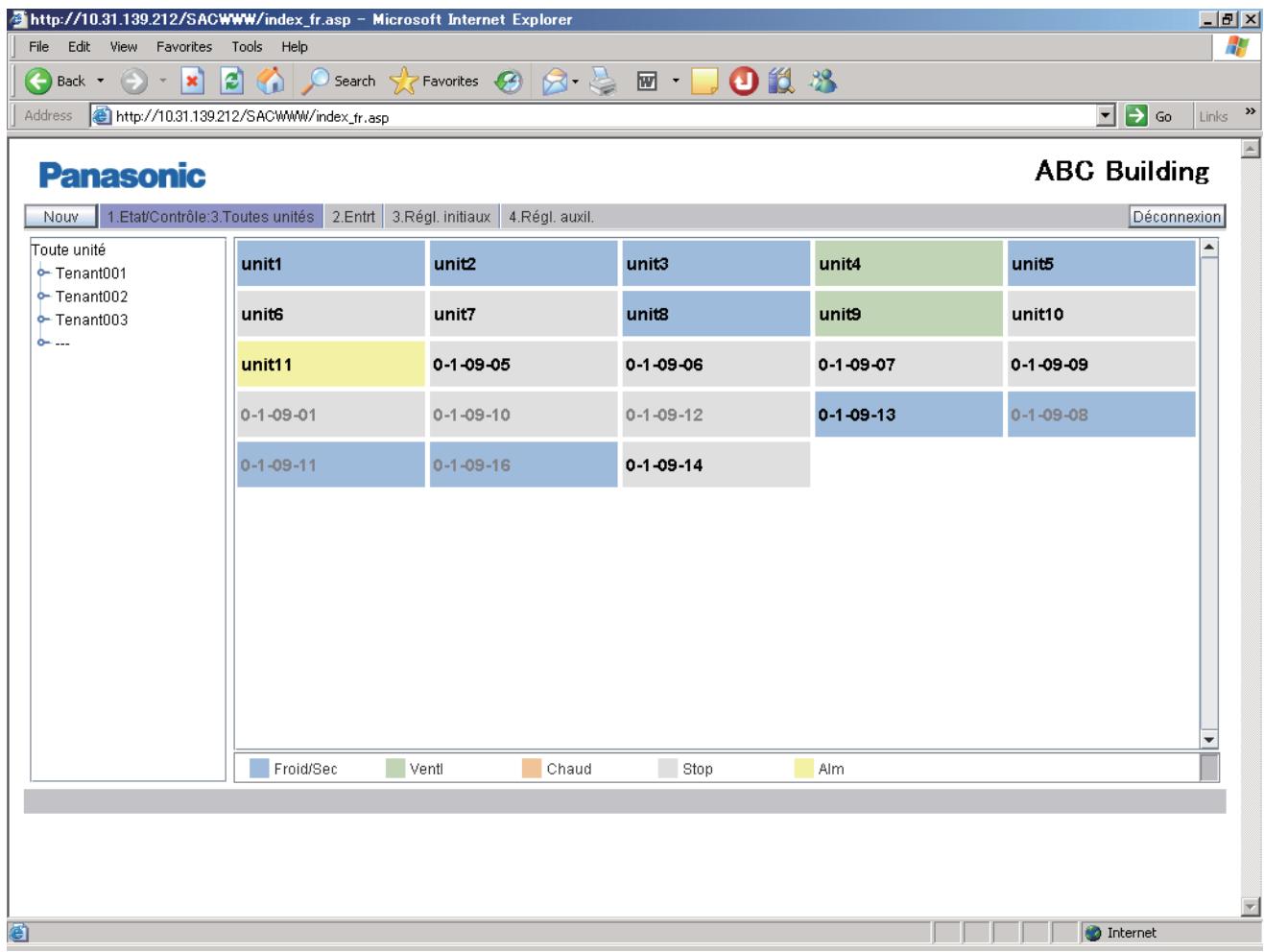The image size is (1264, 952).
Task: Select 'Toute unité' tree root
Action: 68,250
